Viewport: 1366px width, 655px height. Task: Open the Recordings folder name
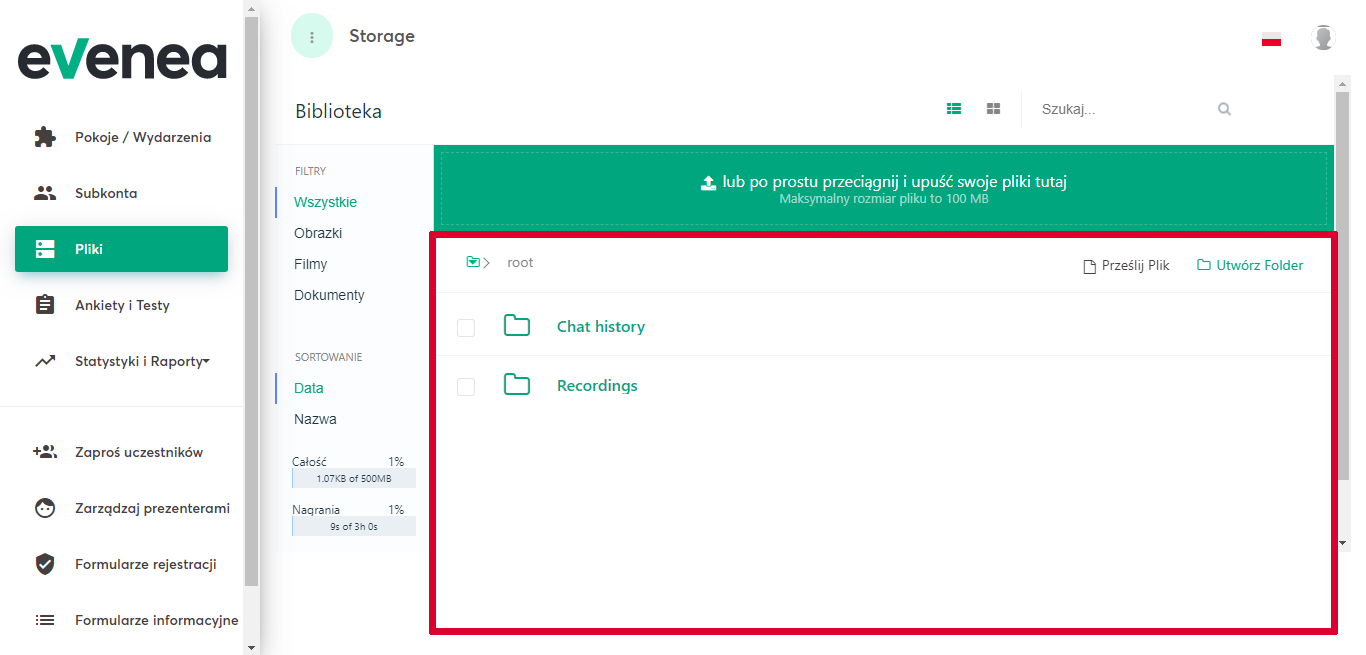coord(597,385)
